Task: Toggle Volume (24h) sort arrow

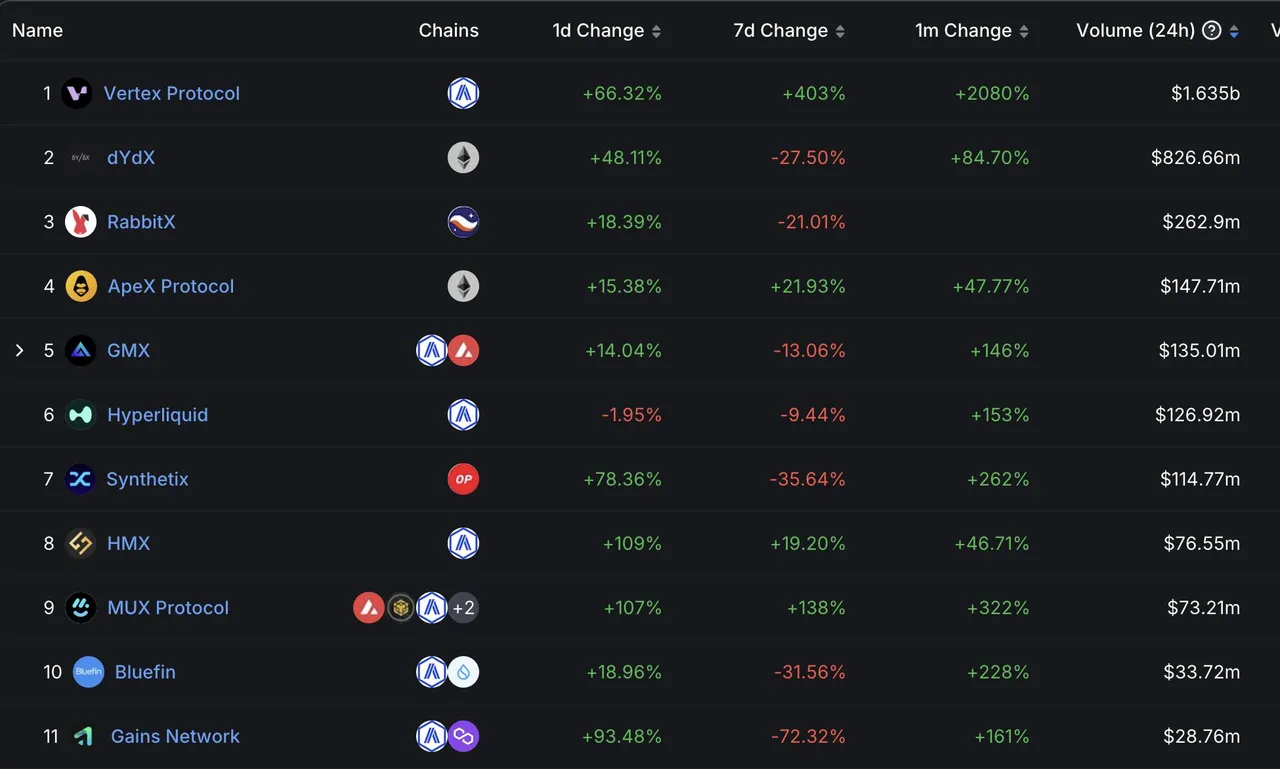Action: (x=1234, y=32)
